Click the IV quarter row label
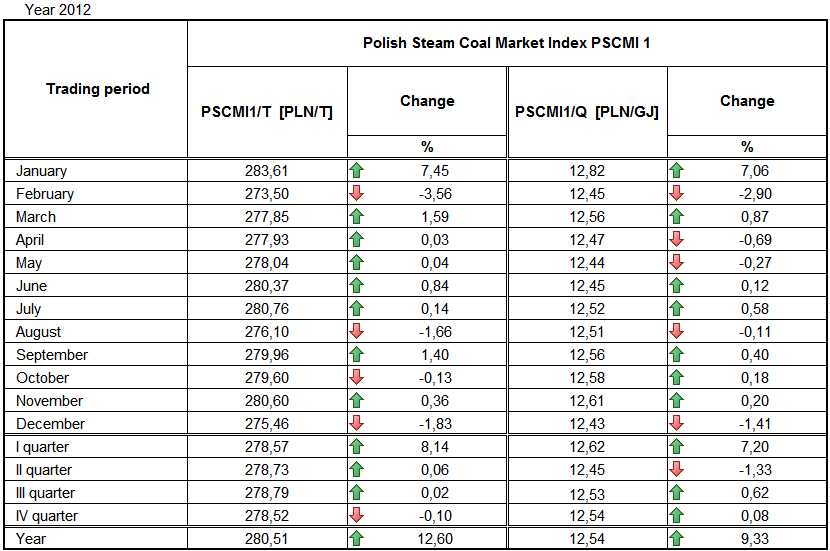Screen dimensions: 830x551 pyautogui.click(x=46, y=516)
